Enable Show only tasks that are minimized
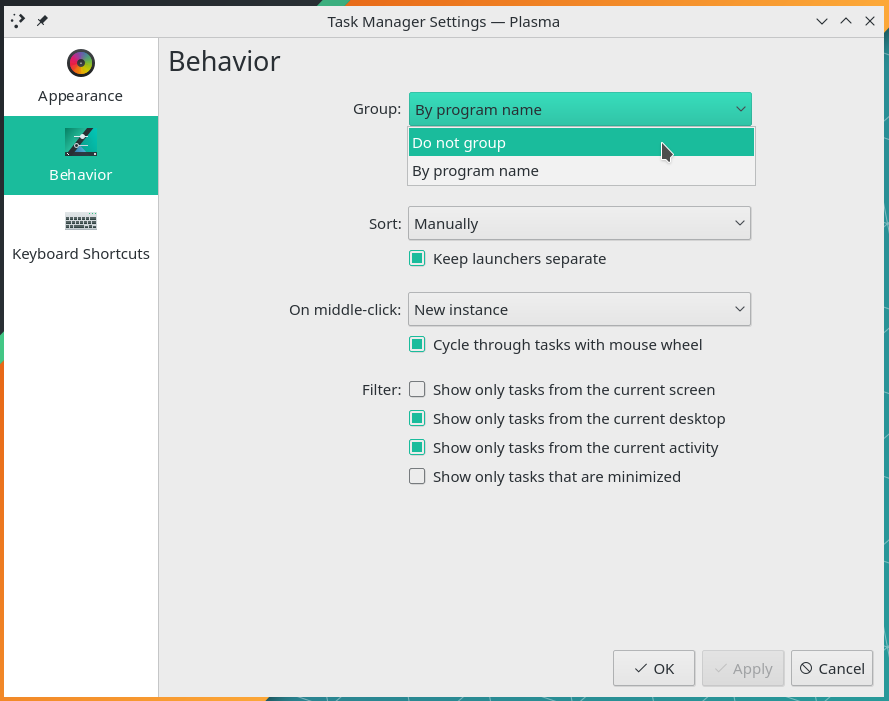Viewport: 889px width, 701px height. click(x=417, y=476)
